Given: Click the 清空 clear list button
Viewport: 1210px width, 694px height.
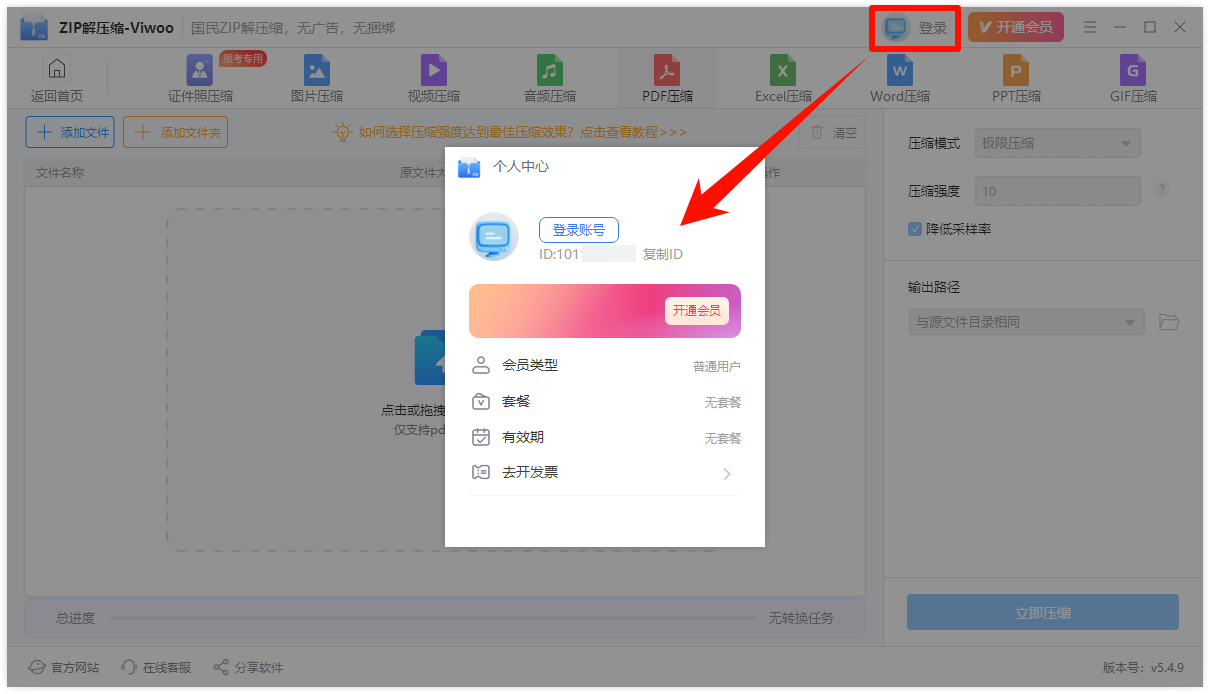Looking at the screenshot, I should tap(833, 132).
